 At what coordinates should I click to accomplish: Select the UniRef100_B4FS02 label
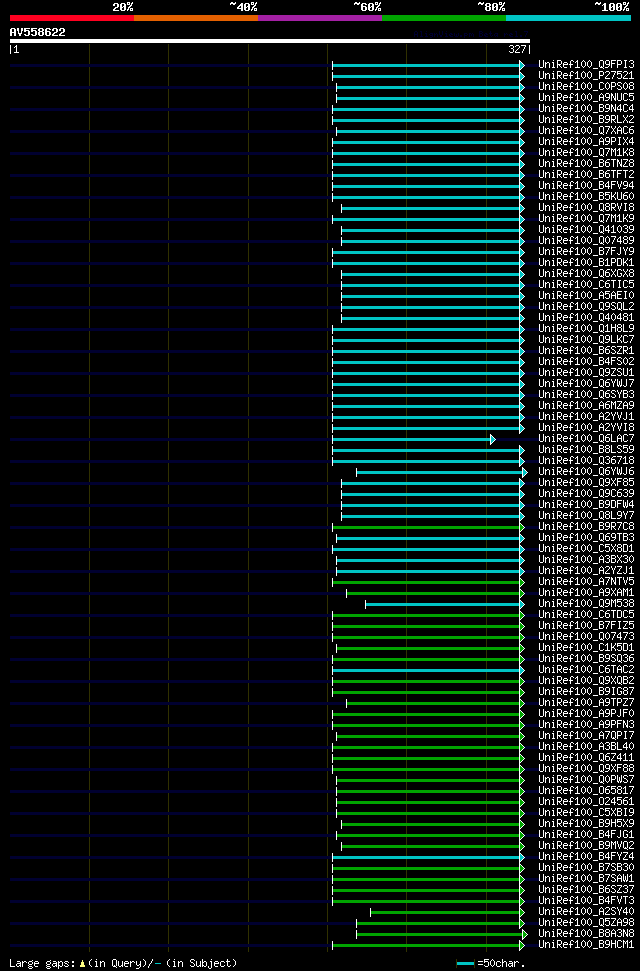click(x=586, y=362)
